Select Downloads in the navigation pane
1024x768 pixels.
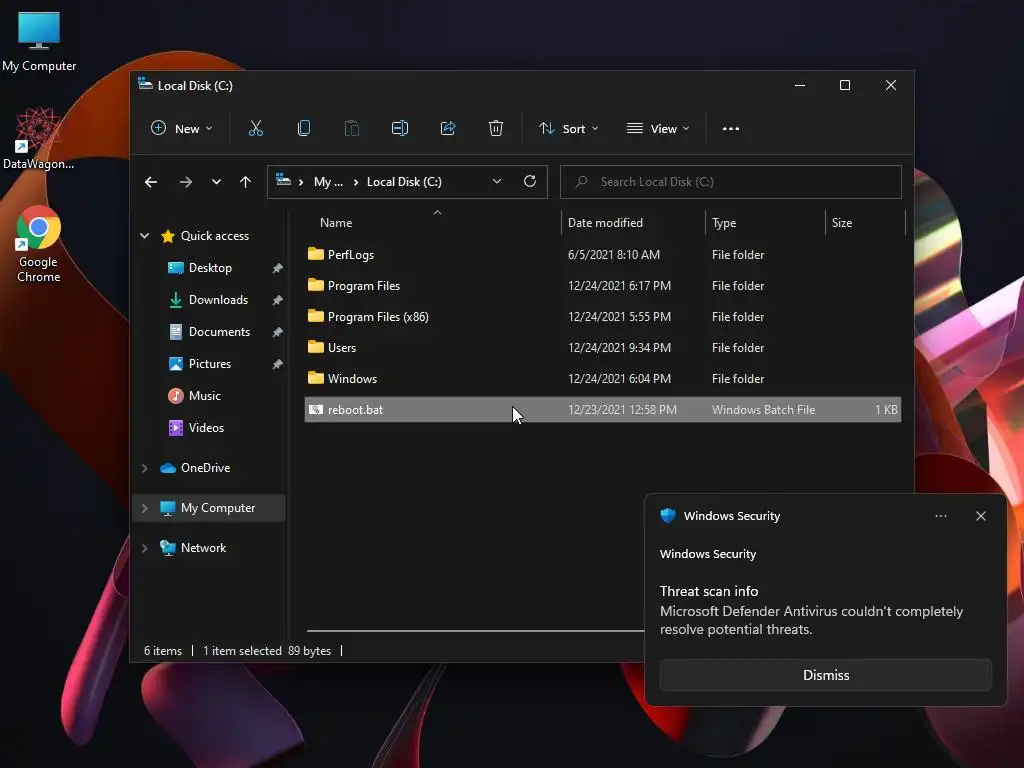click(218, 300)
